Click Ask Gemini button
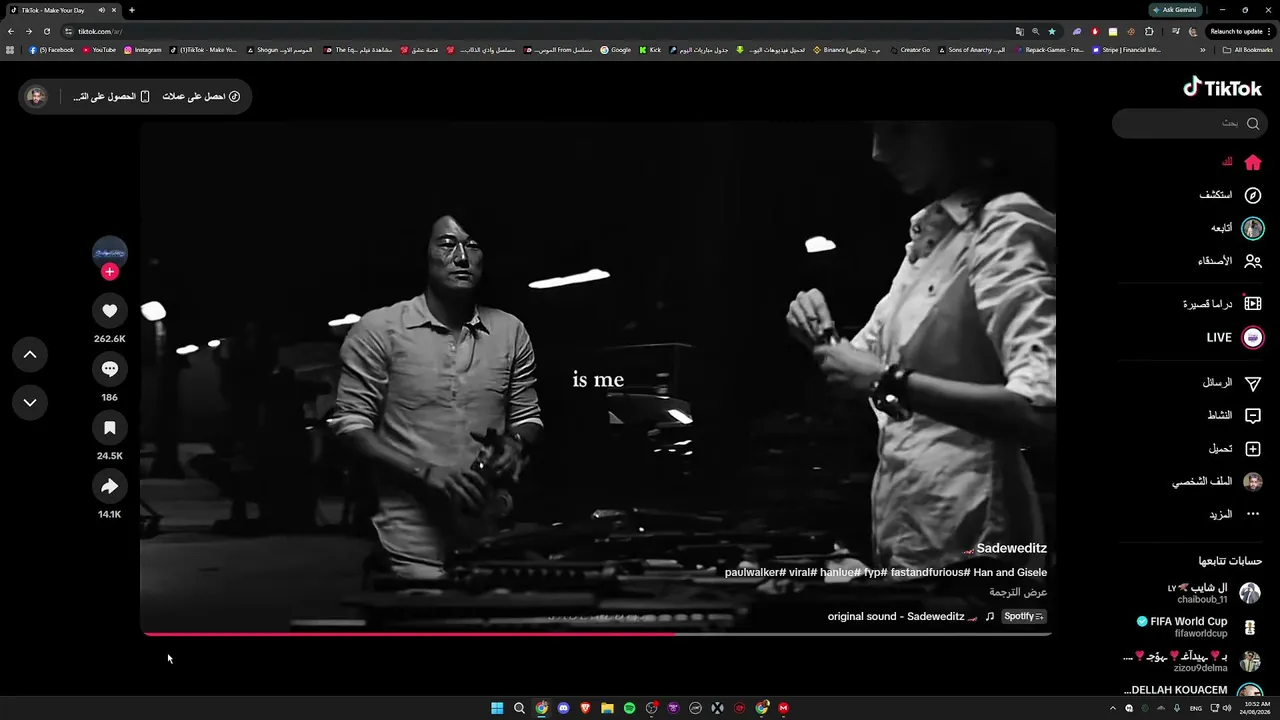The width and height of the screenshot is (1280, 720). (x=1176, y=10)
